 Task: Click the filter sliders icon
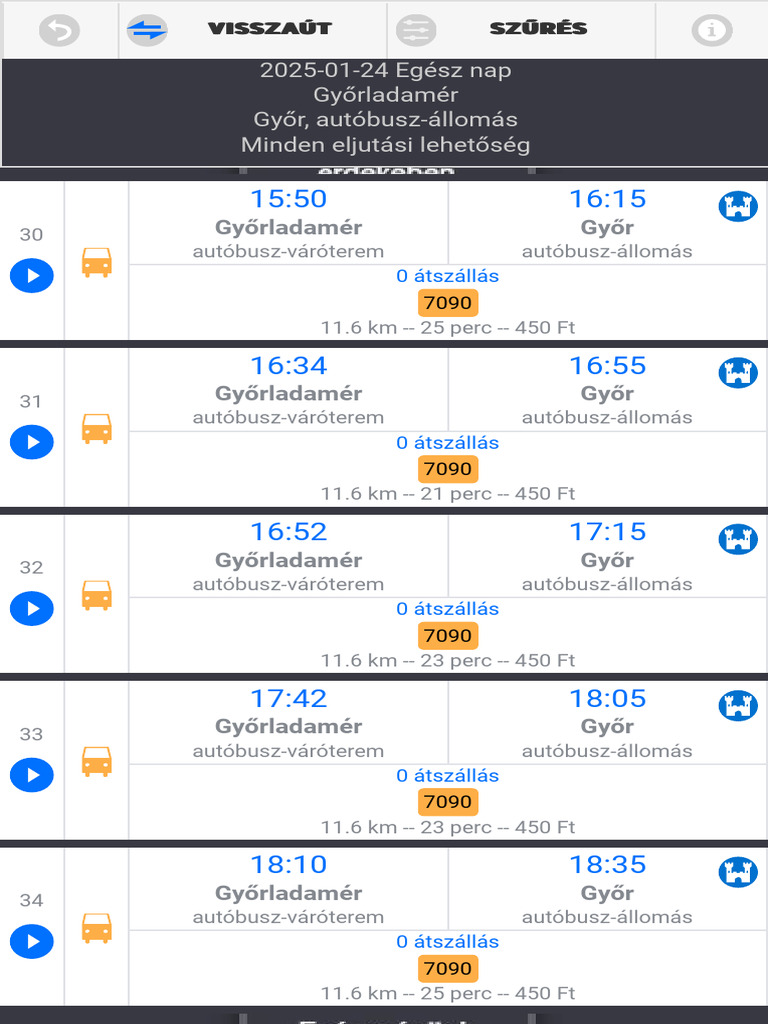[416, 30]
